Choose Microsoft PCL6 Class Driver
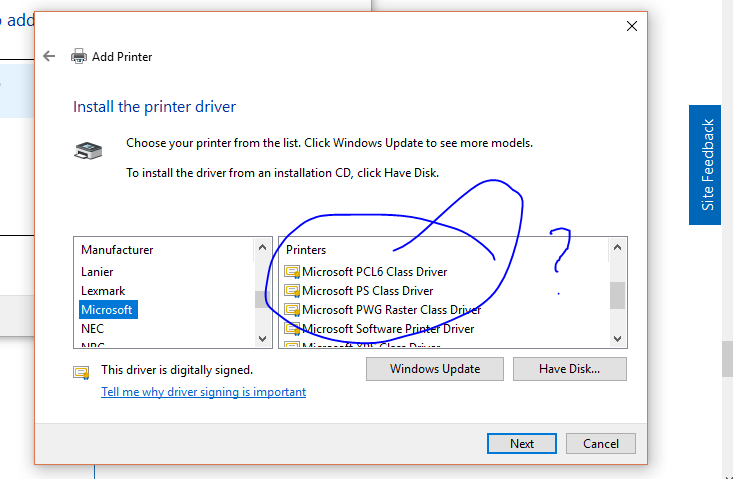The image size is (733, 479). click(x=374, y=272)
